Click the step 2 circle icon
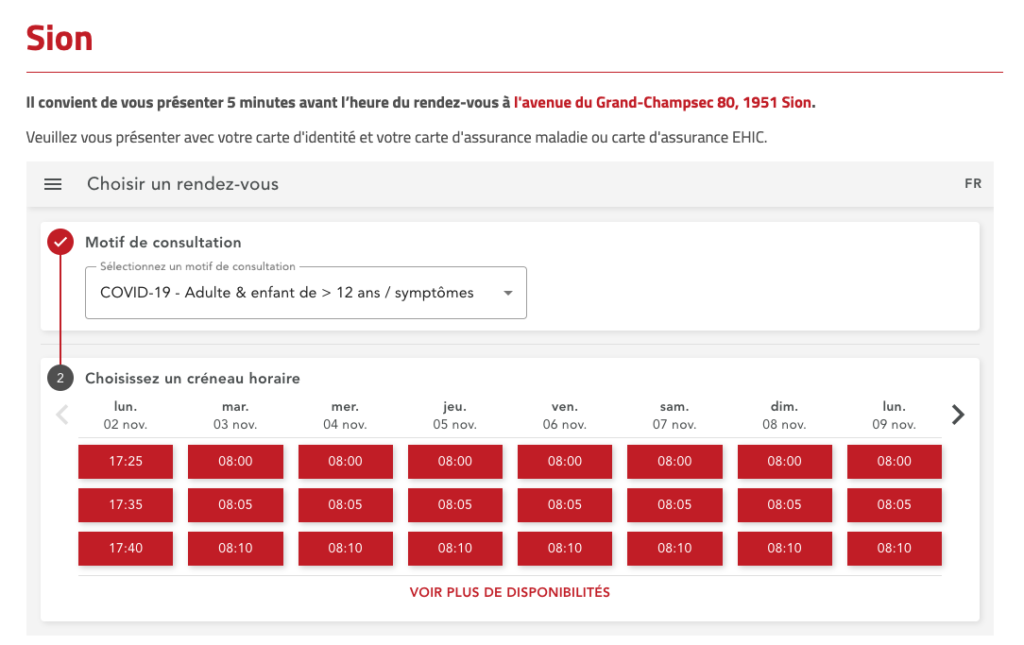Viewport: 1024px width, 645px height. (60, 378)
